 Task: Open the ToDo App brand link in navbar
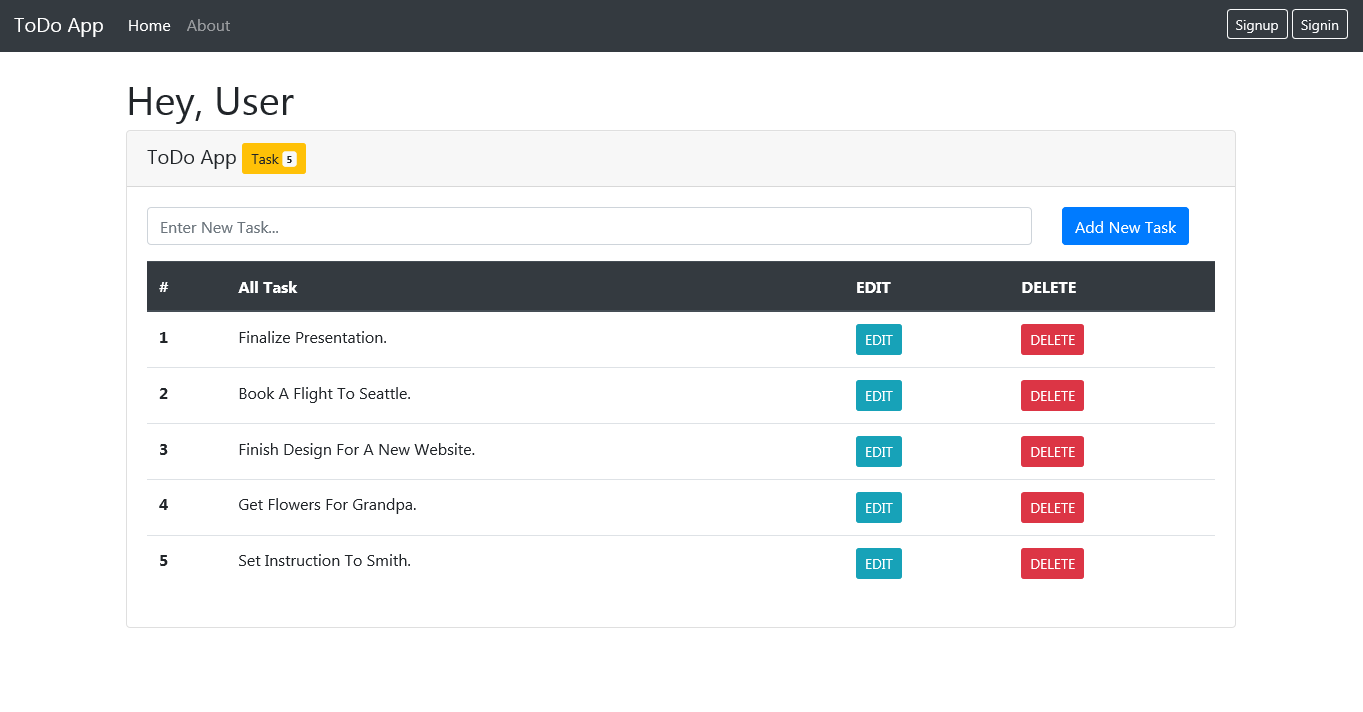(x=59, y=25)
